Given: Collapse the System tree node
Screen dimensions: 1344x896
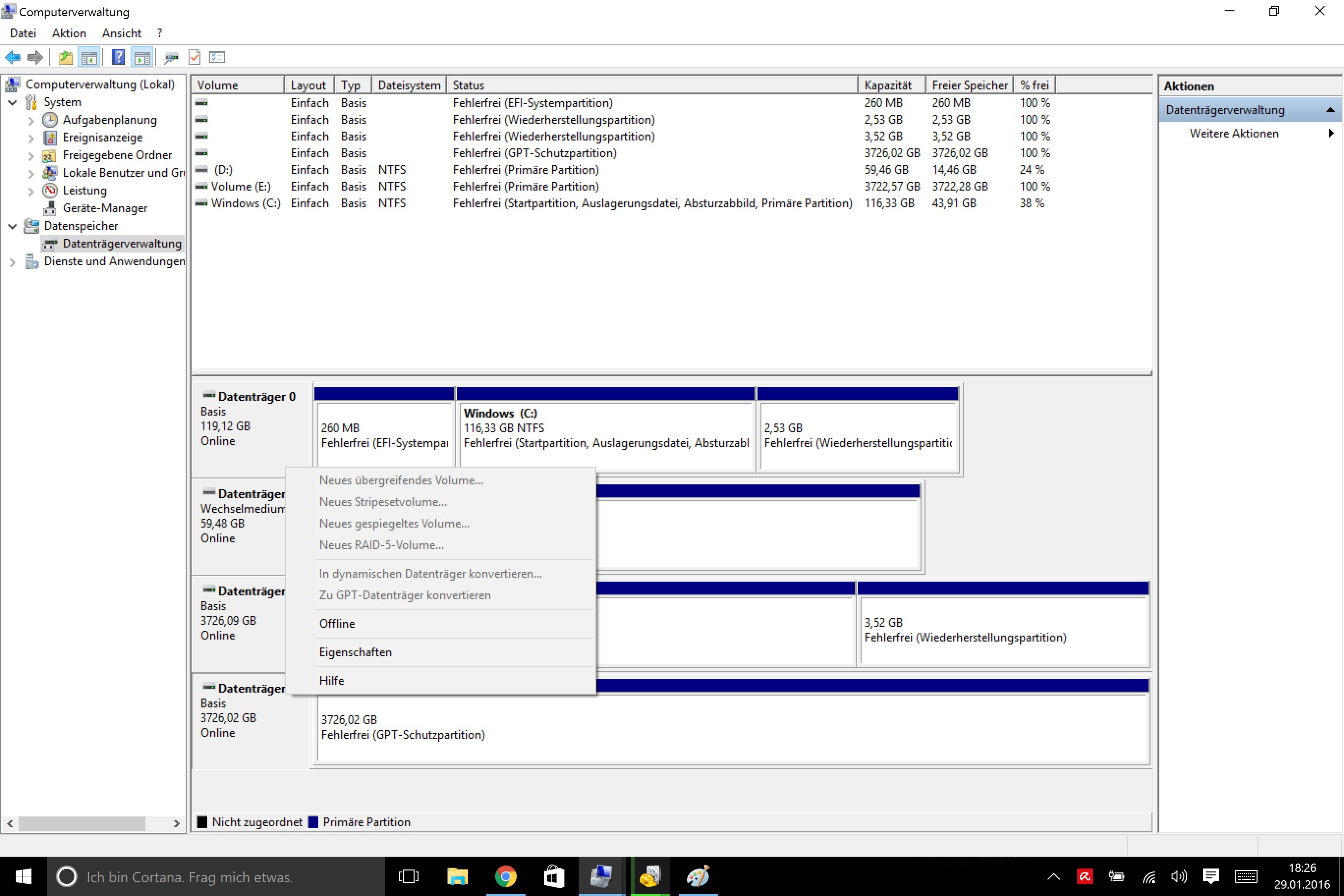Looking at the screenshot, I should pos(12,102).
